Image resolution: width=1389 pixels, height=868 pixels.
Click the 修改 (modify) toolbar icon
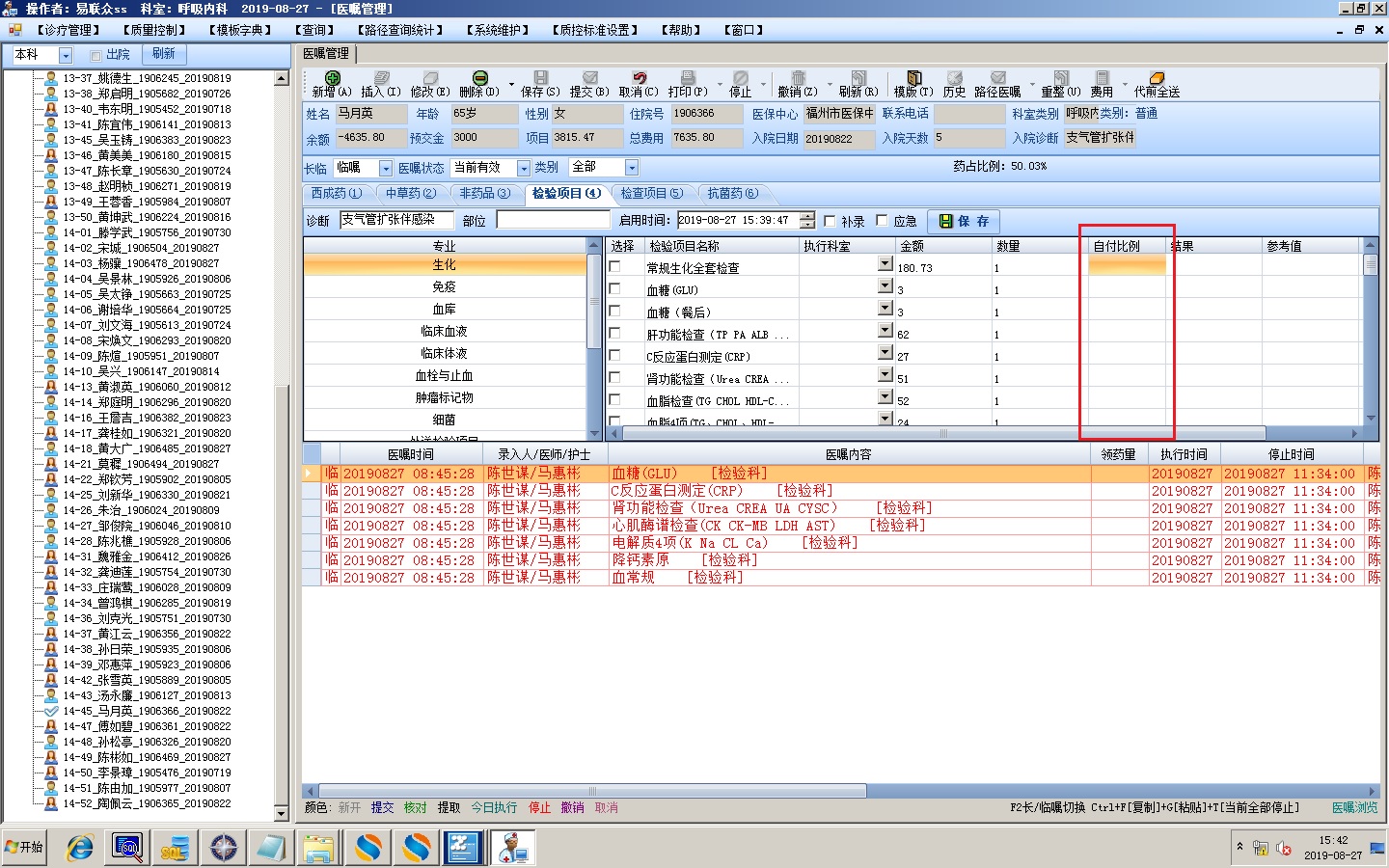click(430, 78)
